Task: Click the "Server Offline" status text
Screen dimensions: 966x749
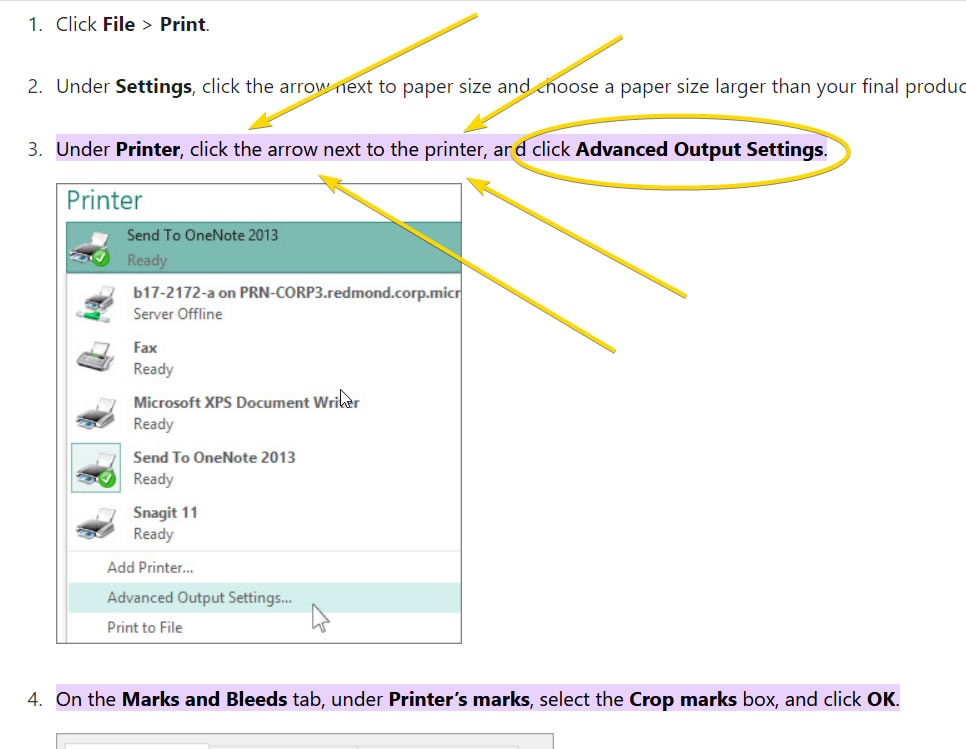Action: click(178, 314)
